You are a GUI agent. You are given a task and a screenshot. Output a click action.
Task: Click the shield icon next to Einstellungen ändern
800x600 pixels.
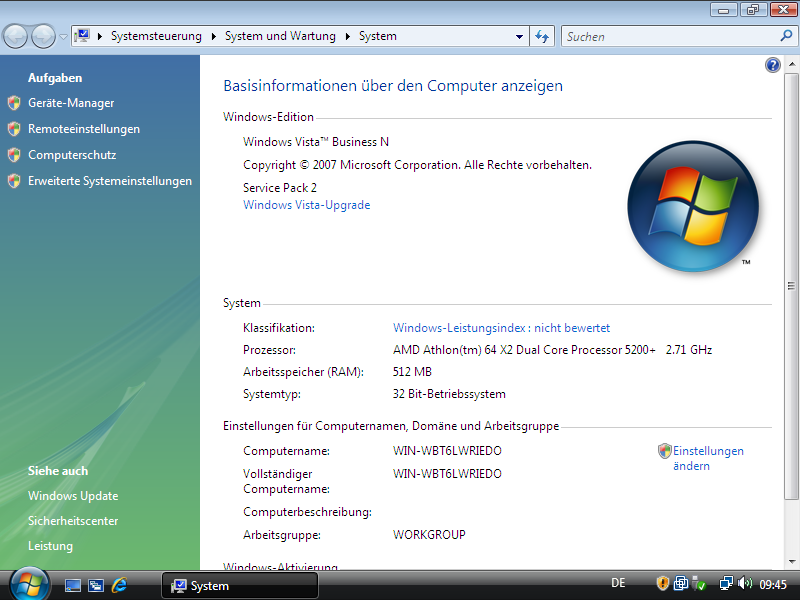664,451
